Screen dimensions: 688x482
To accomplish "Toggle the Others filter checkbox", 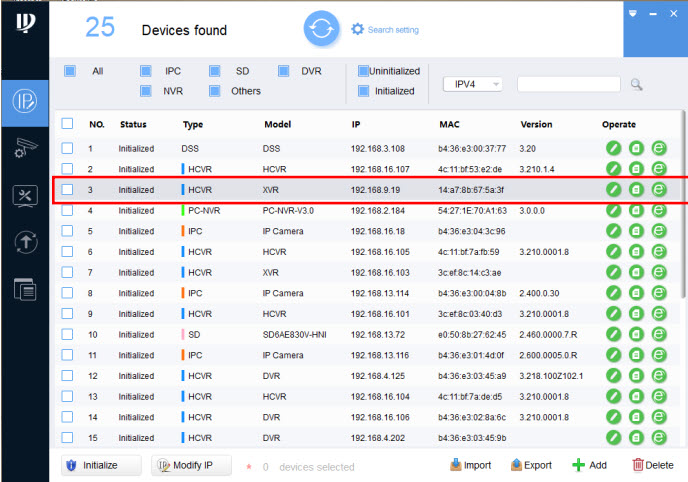I will (215, 91).
